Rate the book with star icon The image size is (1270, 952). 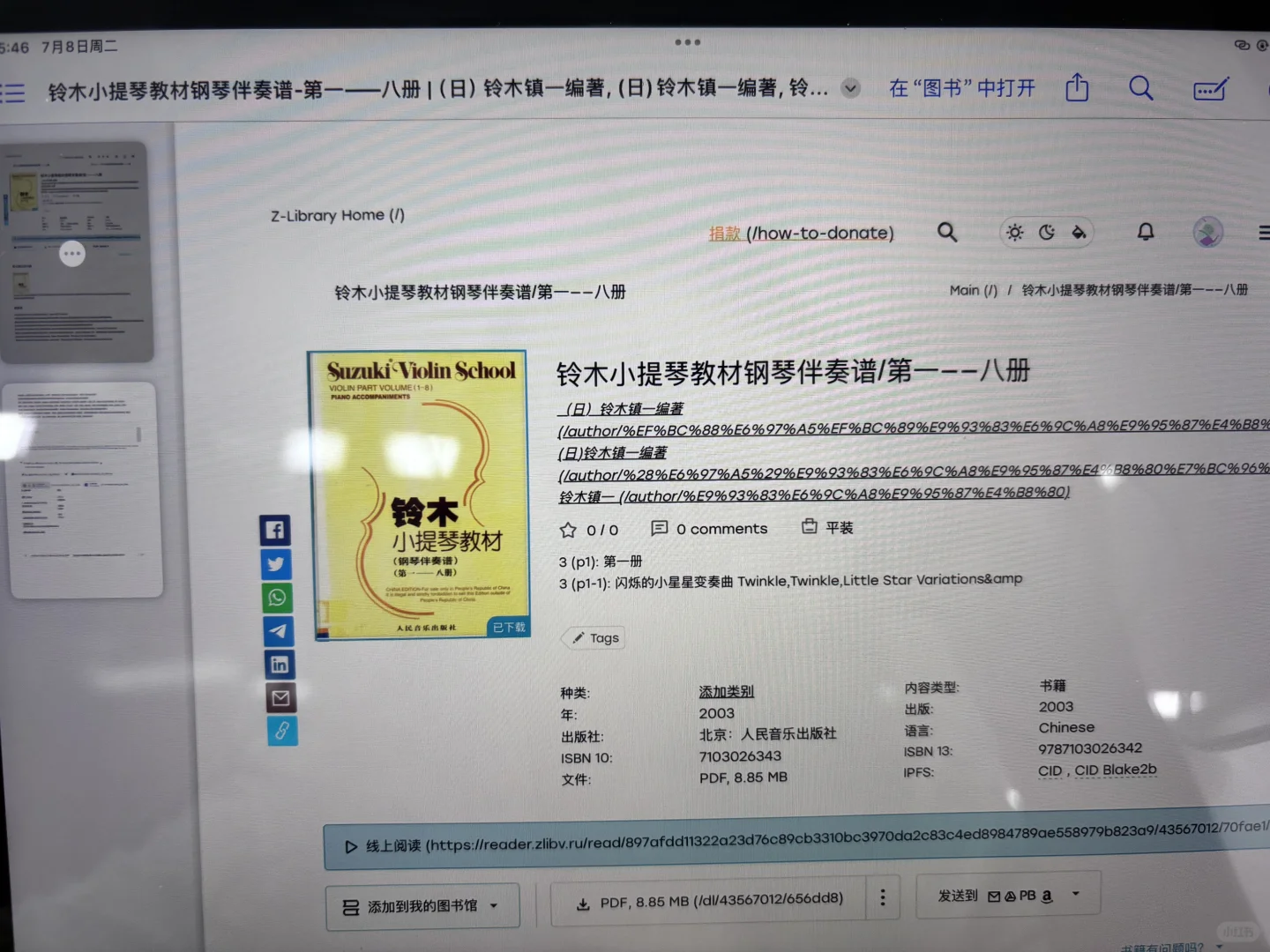(568, 530)
